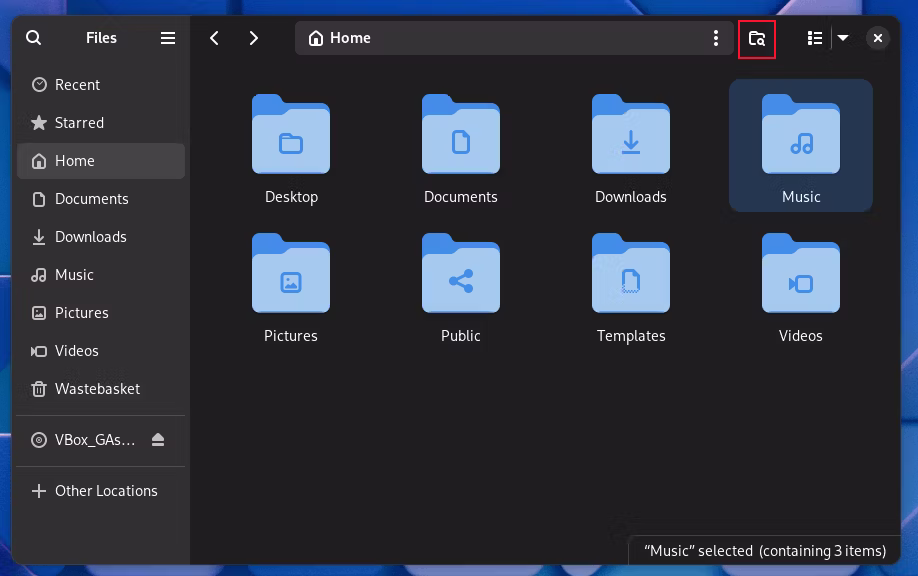Open Pictures in the sidebar

point(81,313)
